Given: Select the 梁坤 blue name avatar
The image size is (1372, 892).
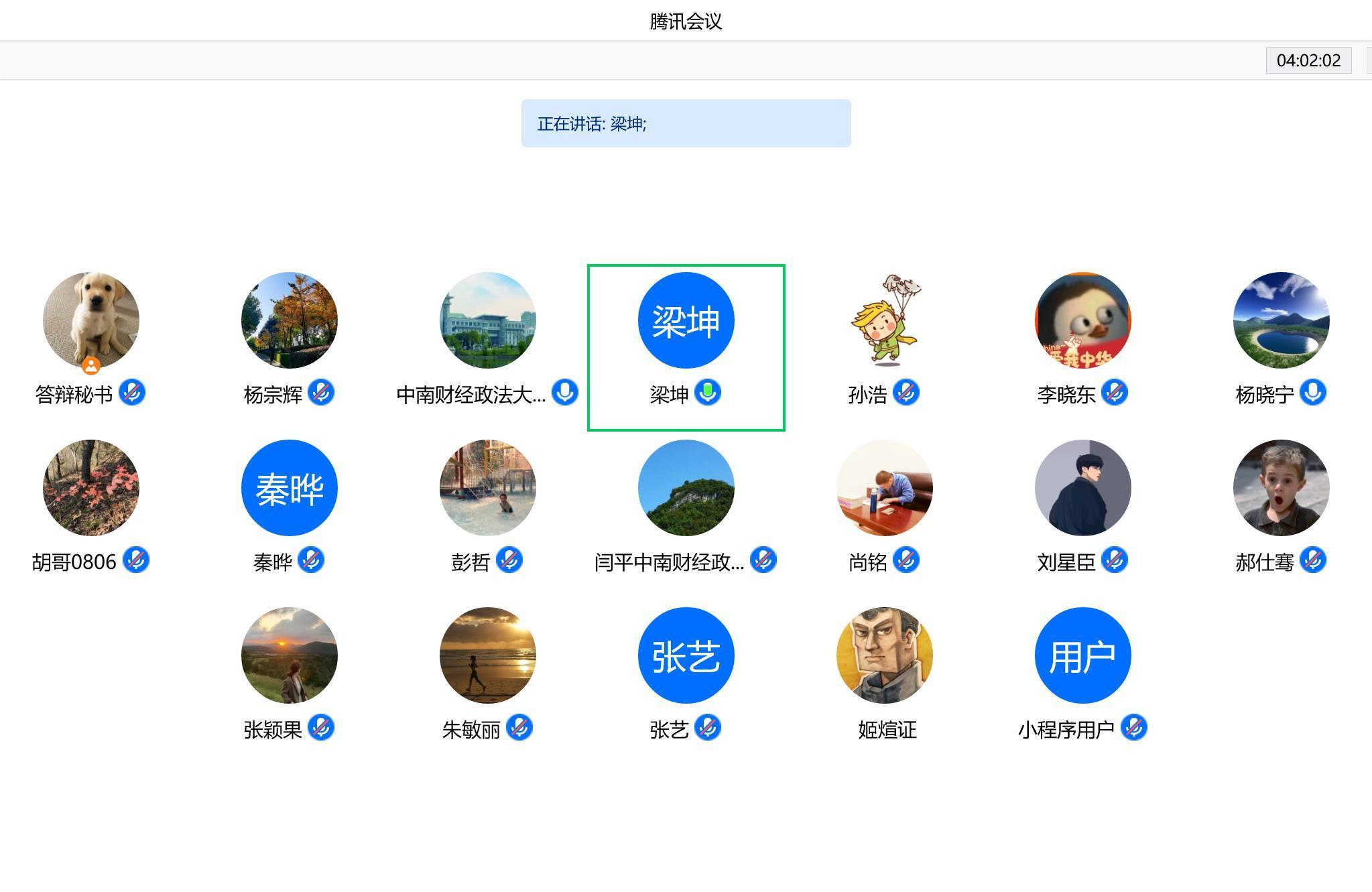Looking at the screenshot, I should click(686, 320).
